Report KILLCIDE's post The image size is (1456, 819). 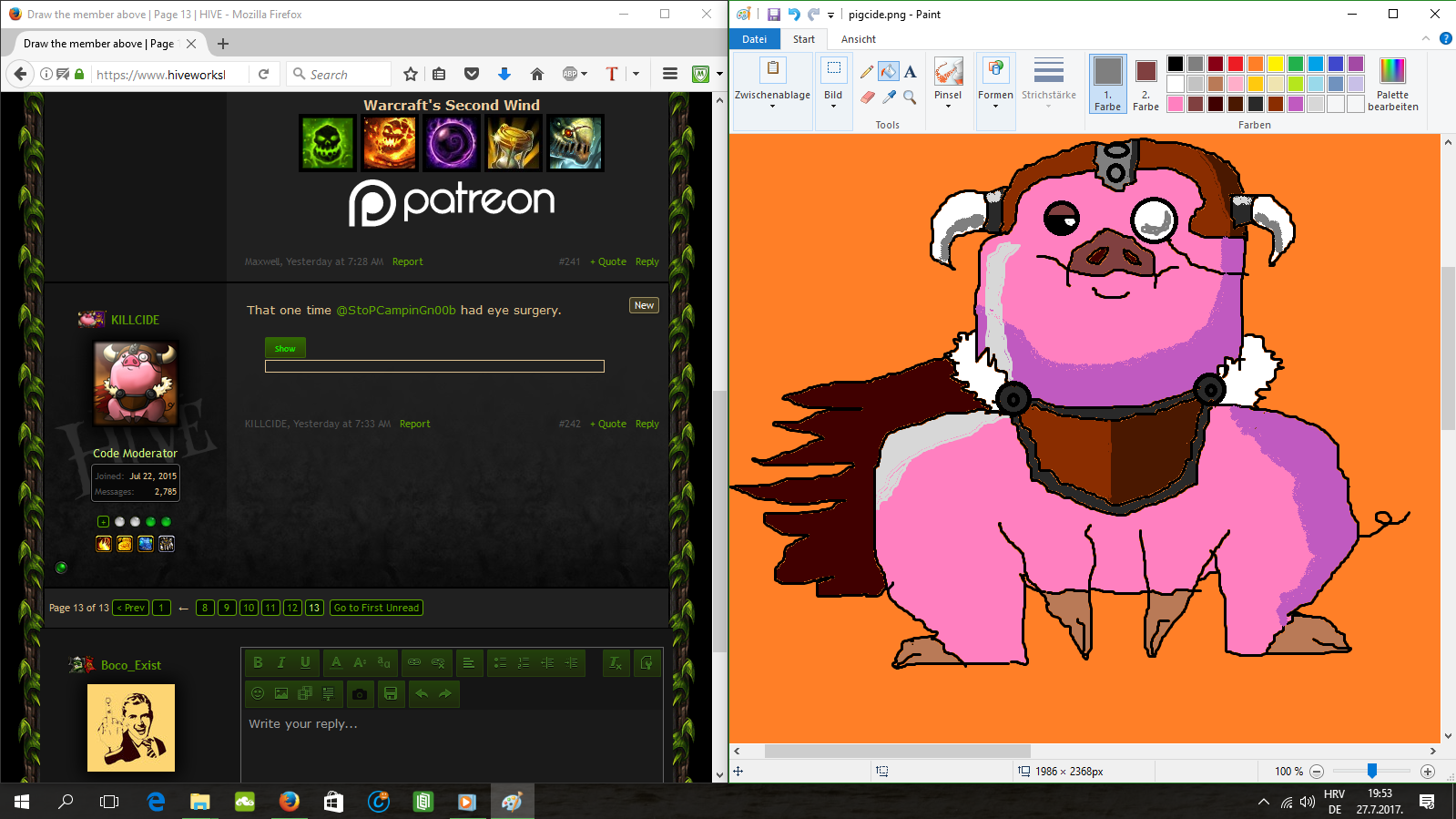coord(415,424)
